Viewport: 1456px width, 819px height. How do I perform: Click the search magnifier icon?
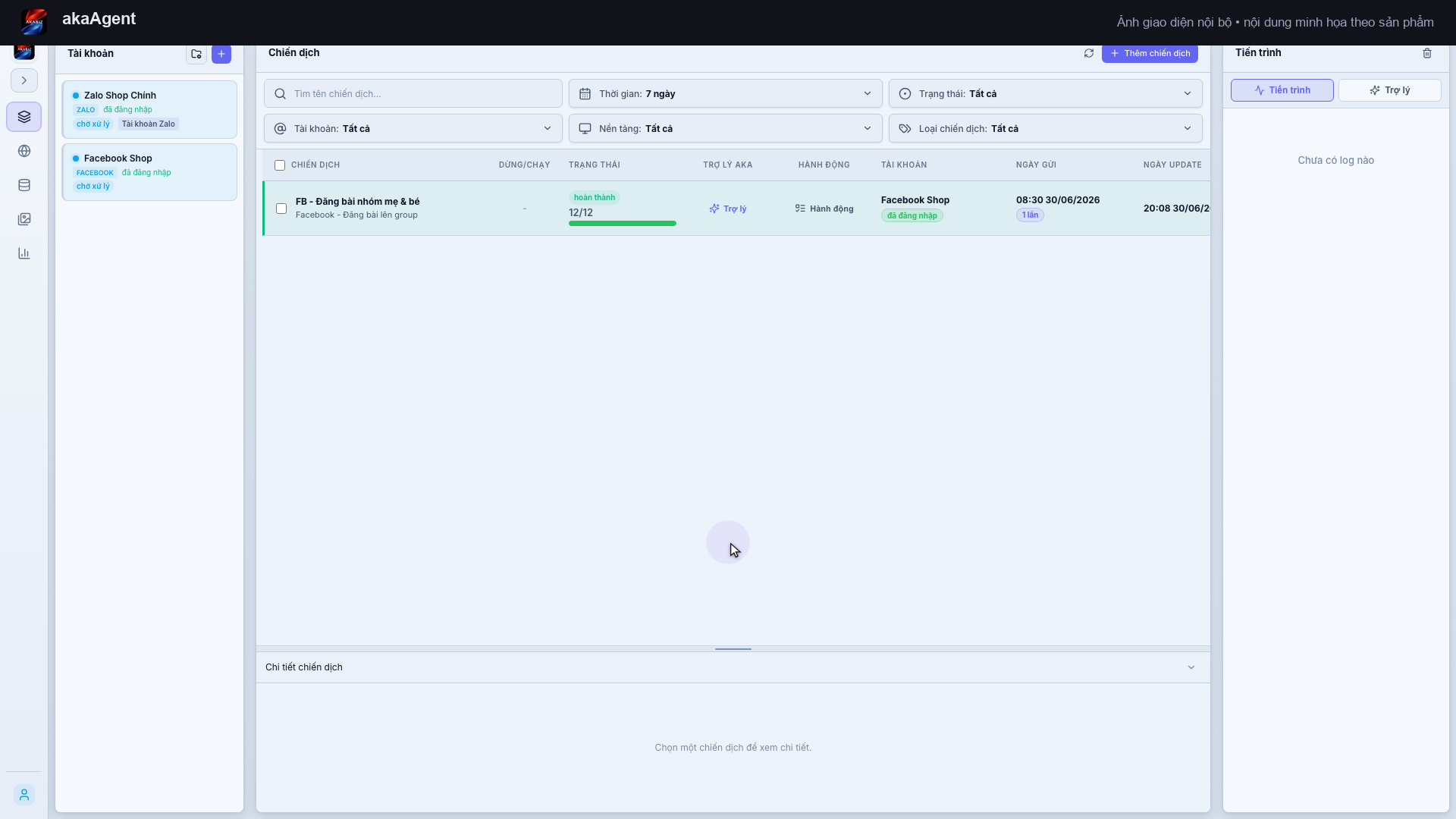281,94
